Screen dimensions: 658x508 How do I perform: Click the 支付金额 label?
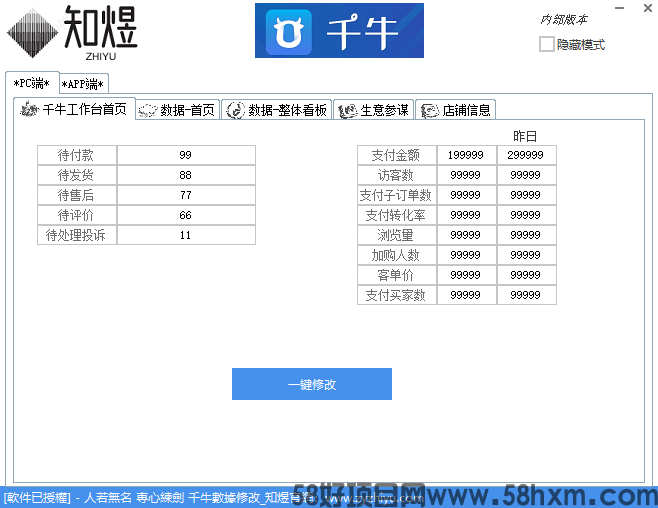396,155
